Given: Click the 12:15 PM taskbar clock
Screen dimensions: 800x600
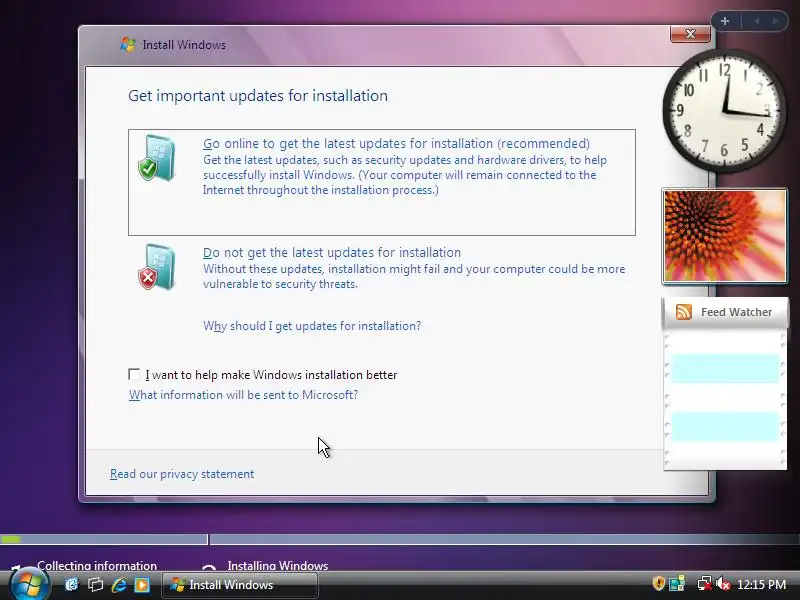Looking at the screenshot, I should pos(761,584).
